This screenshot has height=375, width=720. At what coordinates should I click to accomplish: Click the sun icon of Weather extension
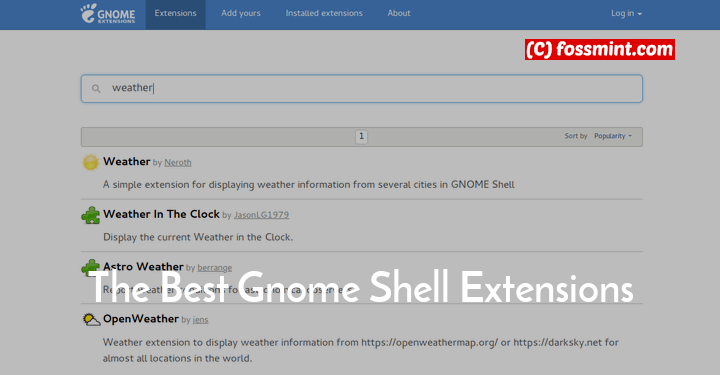point(90,162)
